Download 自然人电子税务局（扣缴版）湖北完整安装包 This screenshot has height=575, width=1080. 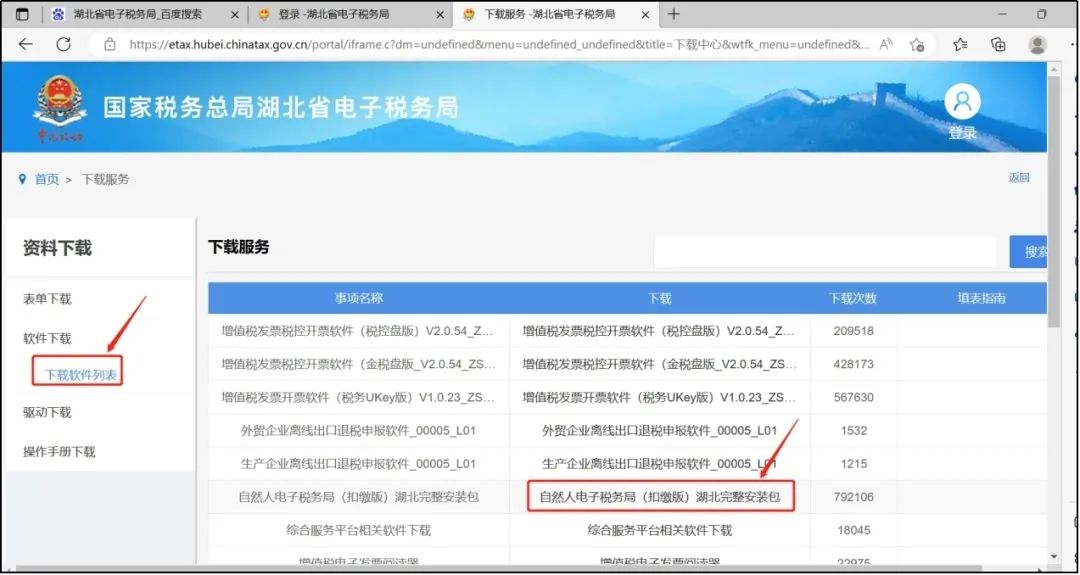660,496
